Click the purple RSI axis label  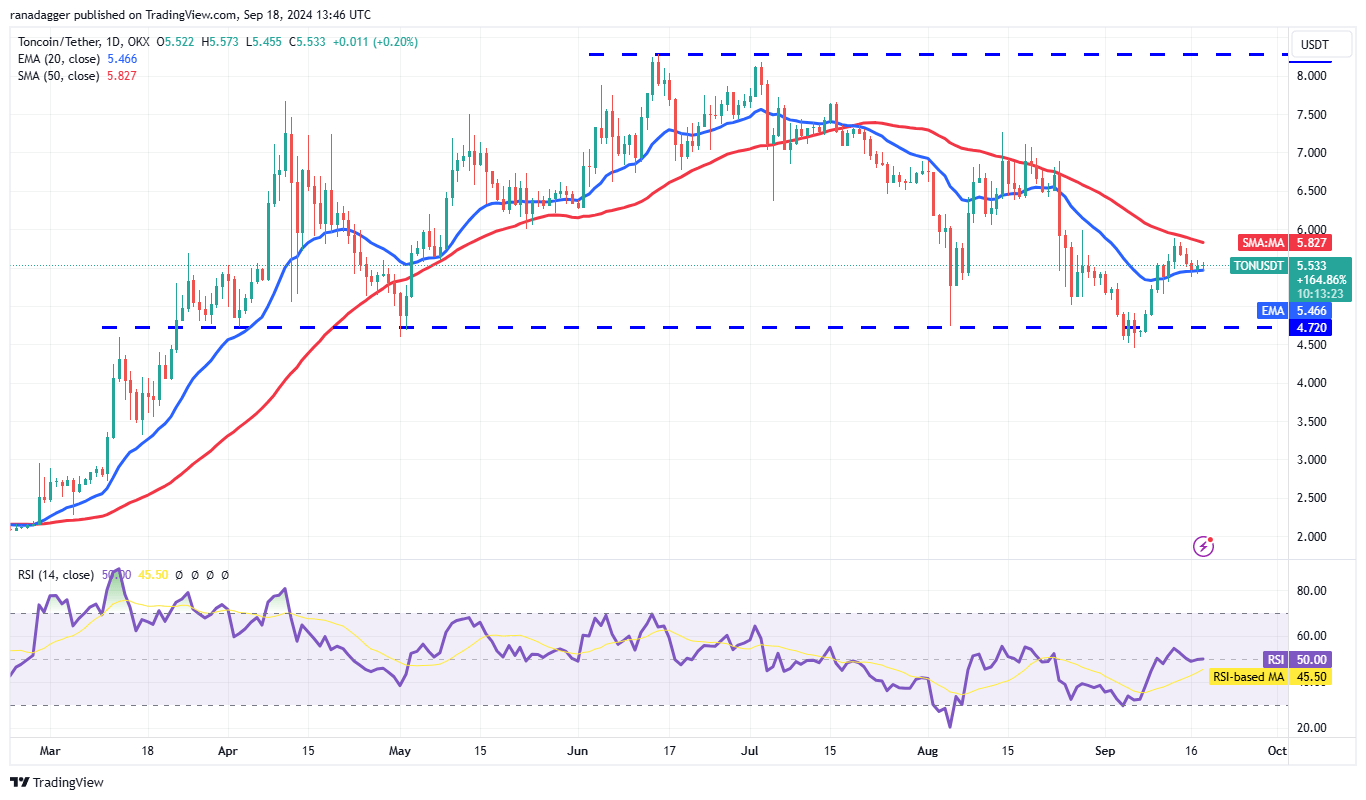point(1275,659)
